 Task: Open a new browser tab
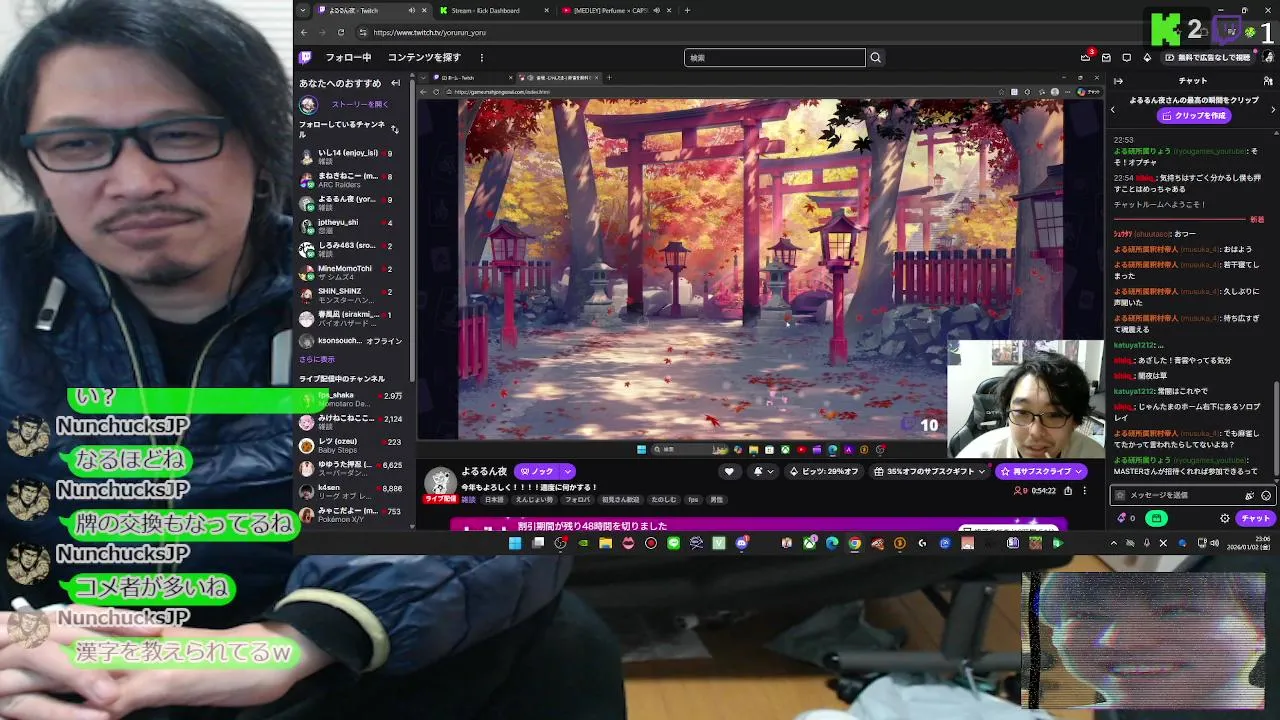pos(687,10)
